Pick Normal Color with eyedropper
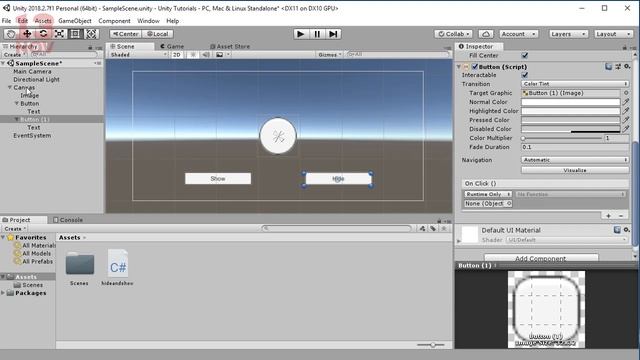Screen dimensions: 640x360 (x=626, y=102)
